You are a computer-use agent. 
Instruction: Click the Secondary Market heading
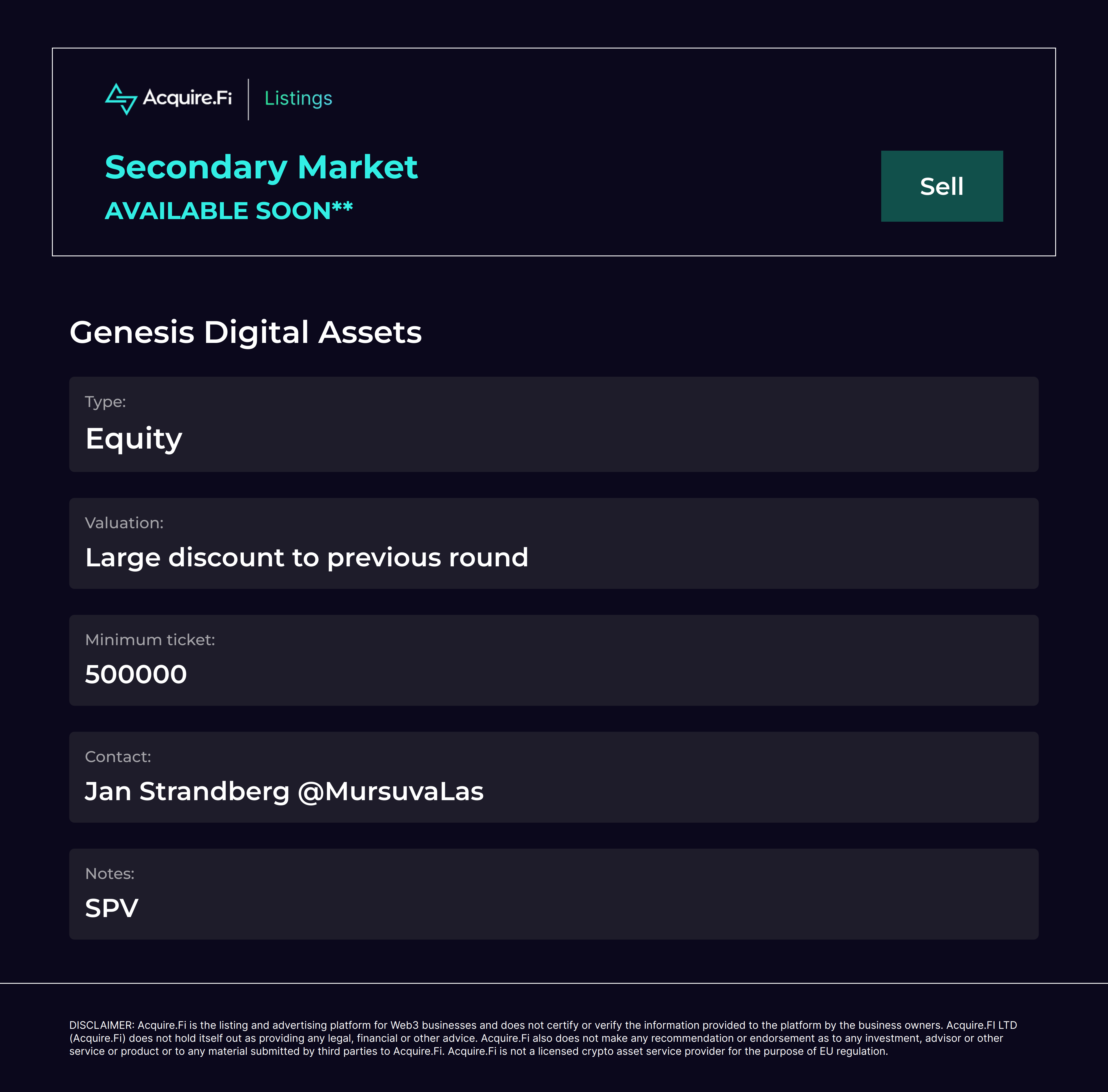pos(261,167)
